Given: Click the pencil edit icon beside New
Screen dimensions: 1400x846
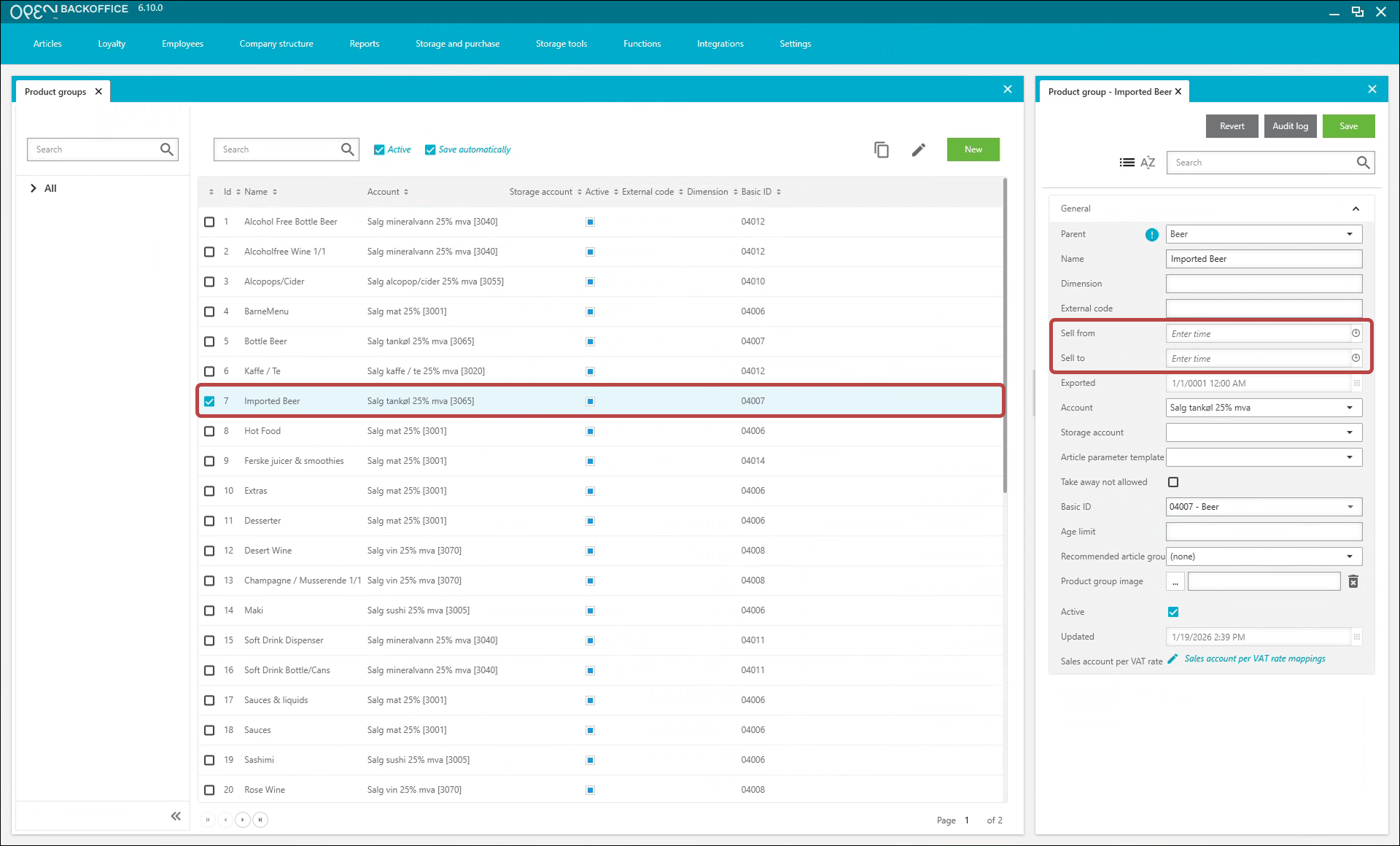Looking at the screenshot, I should [919, 150].
